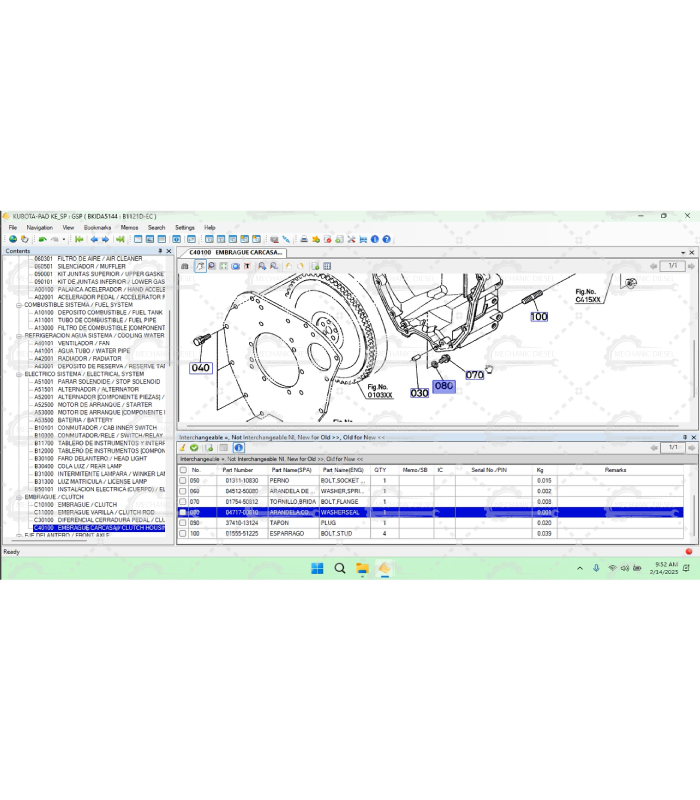Image resolution: width=700 pixels, height=800 pixels.
Task: Open File Explorer from the Windows taskbar
Action: coord(362,568)
